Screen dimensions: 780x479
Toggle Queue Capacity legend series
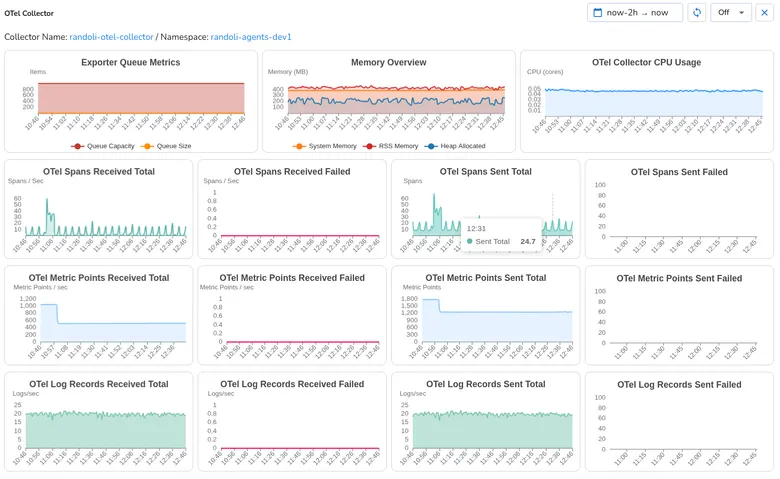coord(103,146)
